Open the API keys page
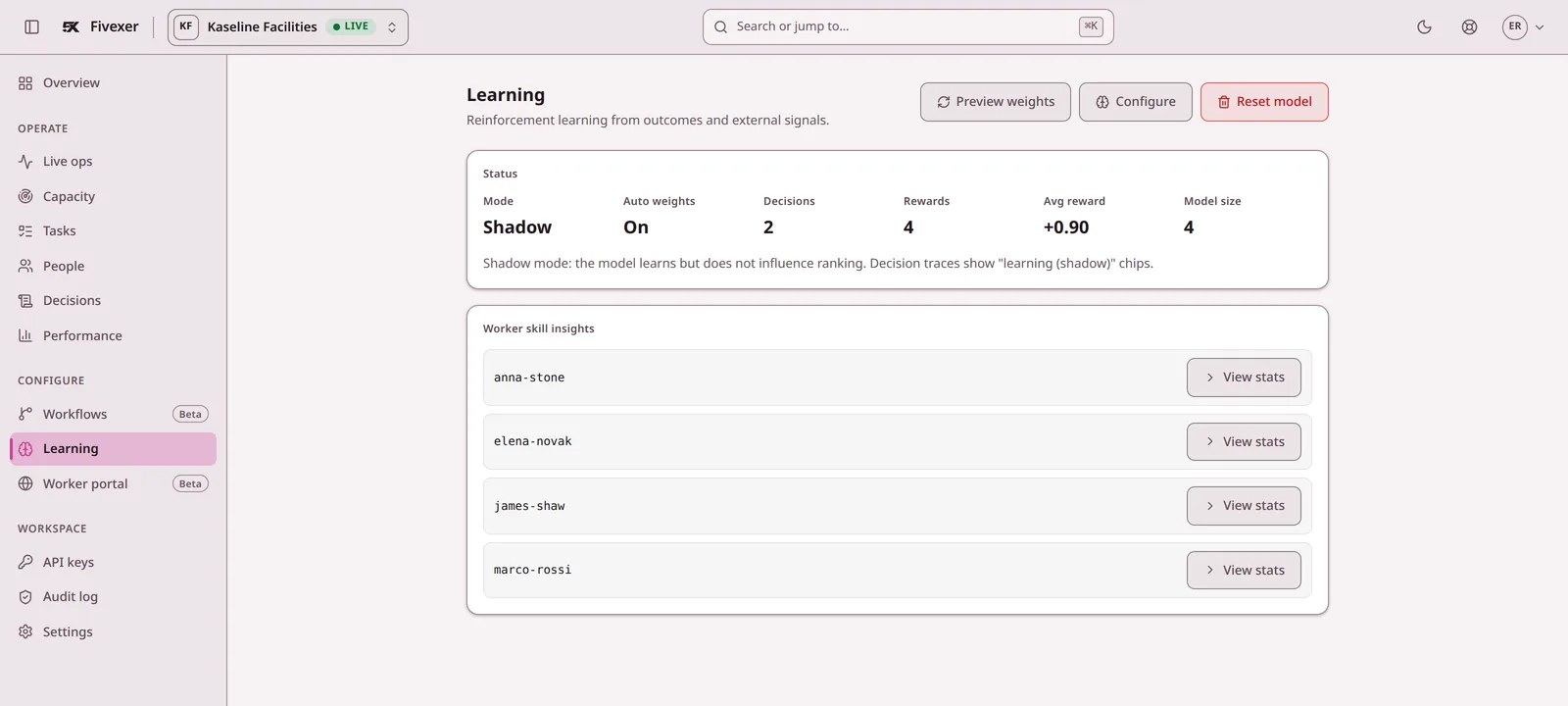1568x706 pixels. point(113,562)
